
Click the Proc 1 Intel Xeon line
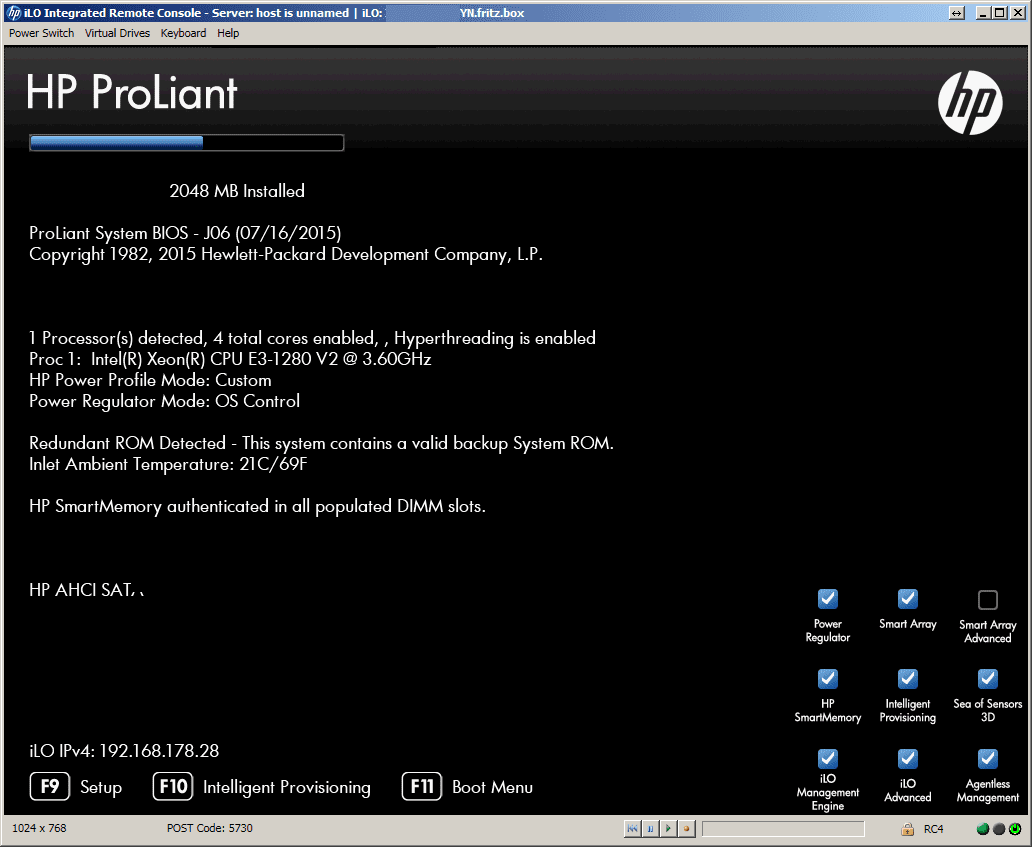click(x=230, y=359)
